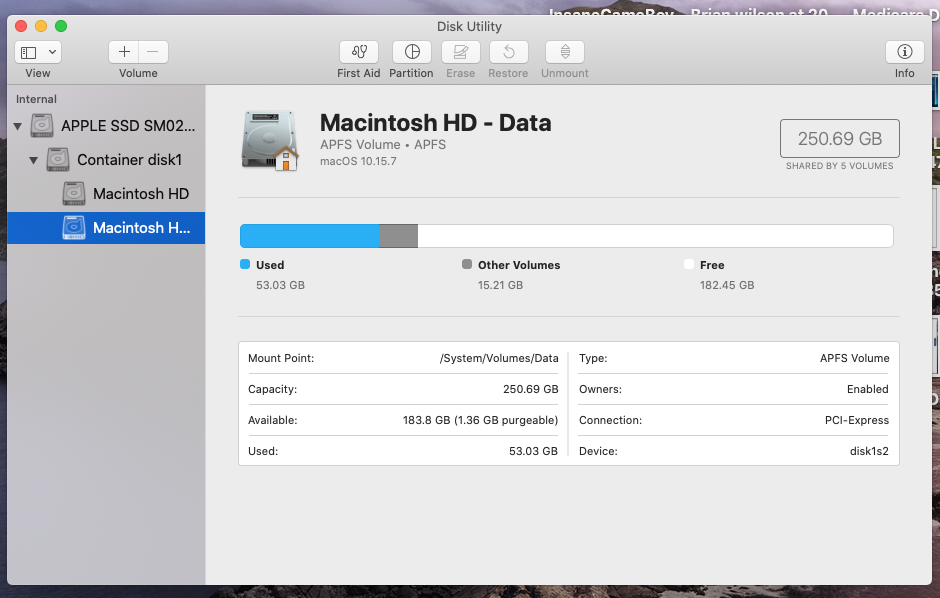Open the View dropdown chevron

pyautogui.click(x=52, y=52)
